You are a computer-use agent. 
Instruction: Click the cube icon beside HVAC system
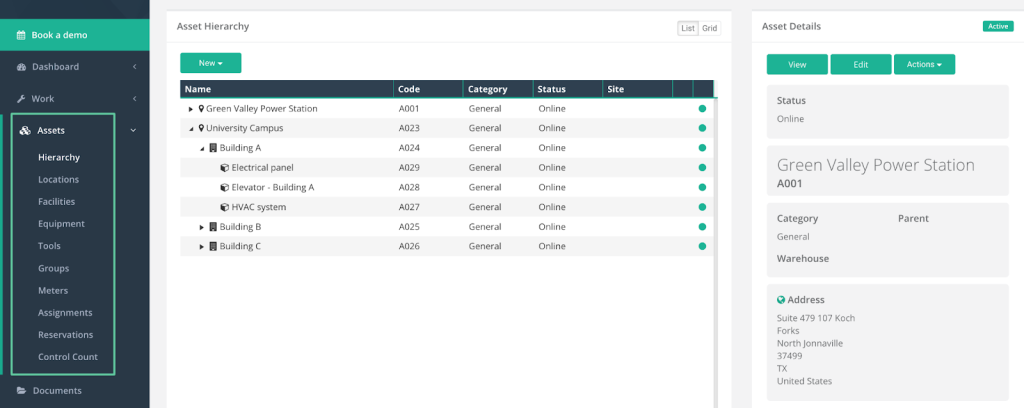click(225, 207)
